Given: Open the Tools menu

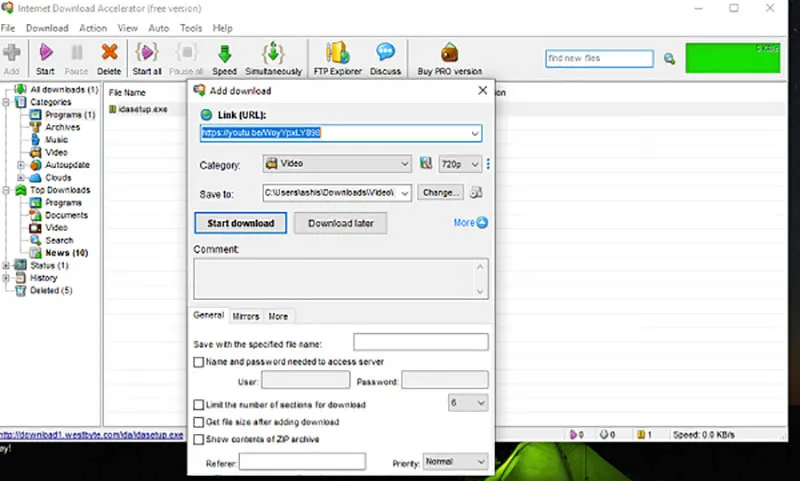Looking at the screenshot, I should click(x=191, y=28).
